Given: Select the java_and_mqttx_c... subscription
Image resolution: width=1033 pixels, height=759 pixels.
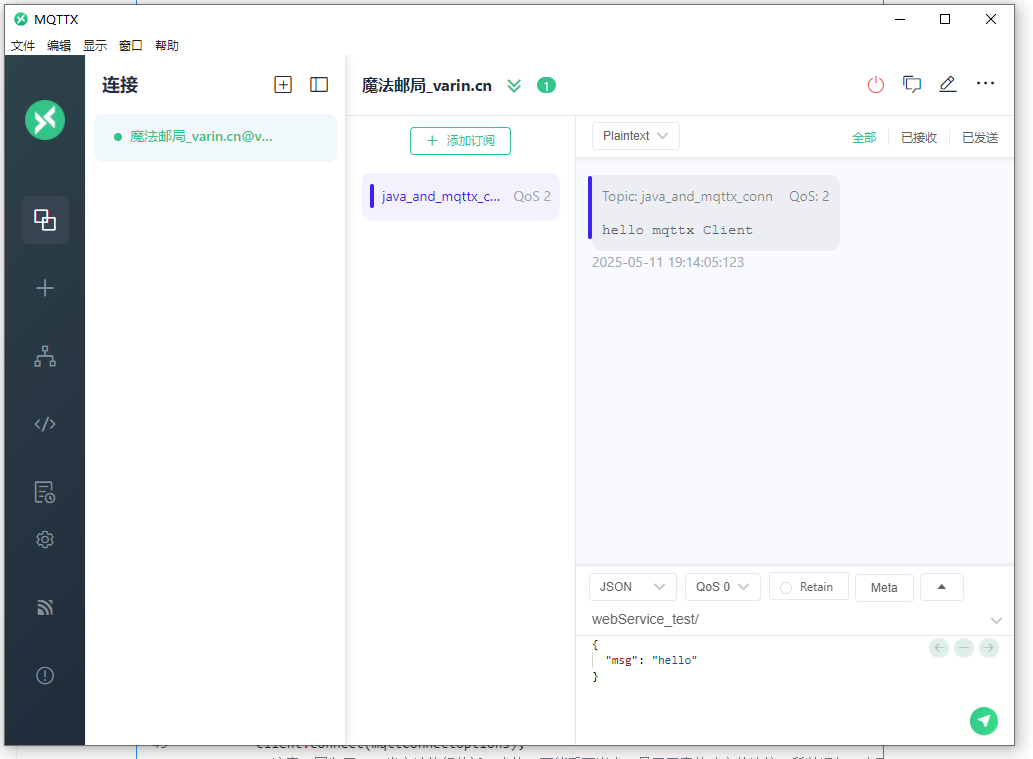Looking at the screenshot, I should 461,196.
